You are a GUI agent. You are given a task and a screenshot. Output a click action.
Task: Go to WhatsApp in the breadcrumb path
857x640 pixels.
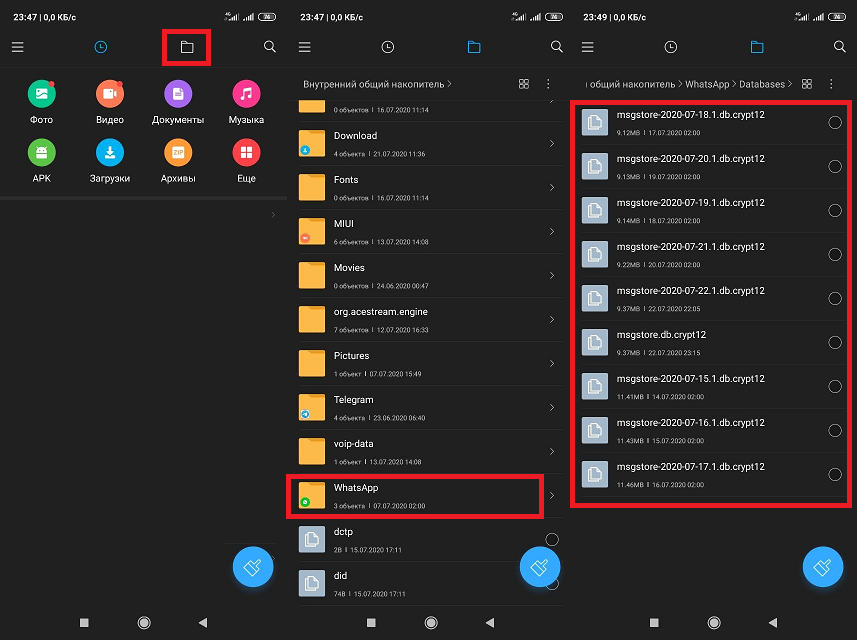click(x=707, y=84)
